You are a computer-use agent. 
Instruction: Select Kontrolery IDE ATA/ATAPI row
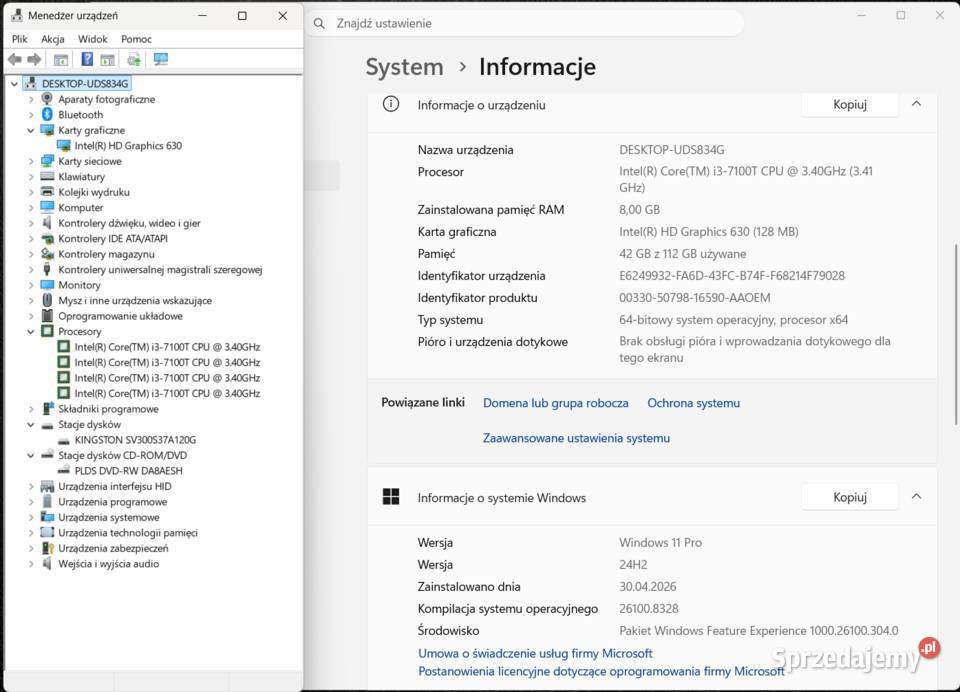[113, 238]
